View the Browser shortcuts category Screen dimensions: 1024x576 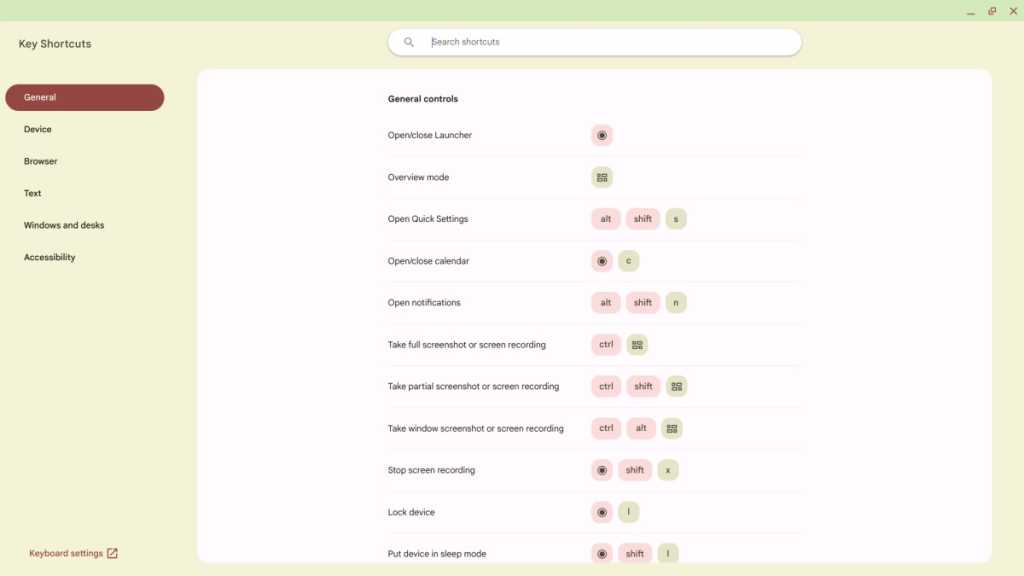point(41,161)
